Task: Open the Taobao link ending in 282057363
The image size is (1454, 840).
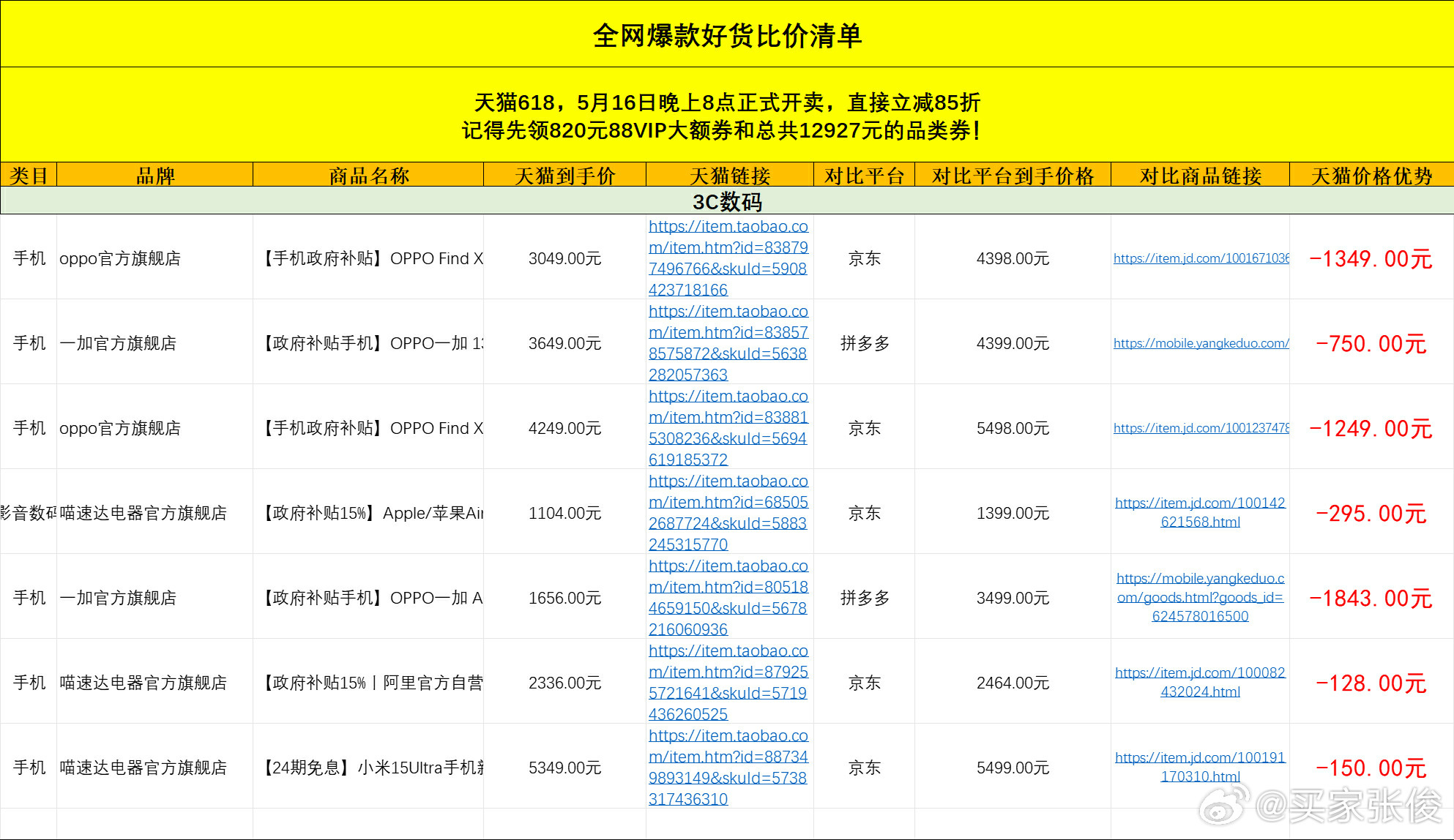Action: [x=728, y=342]
